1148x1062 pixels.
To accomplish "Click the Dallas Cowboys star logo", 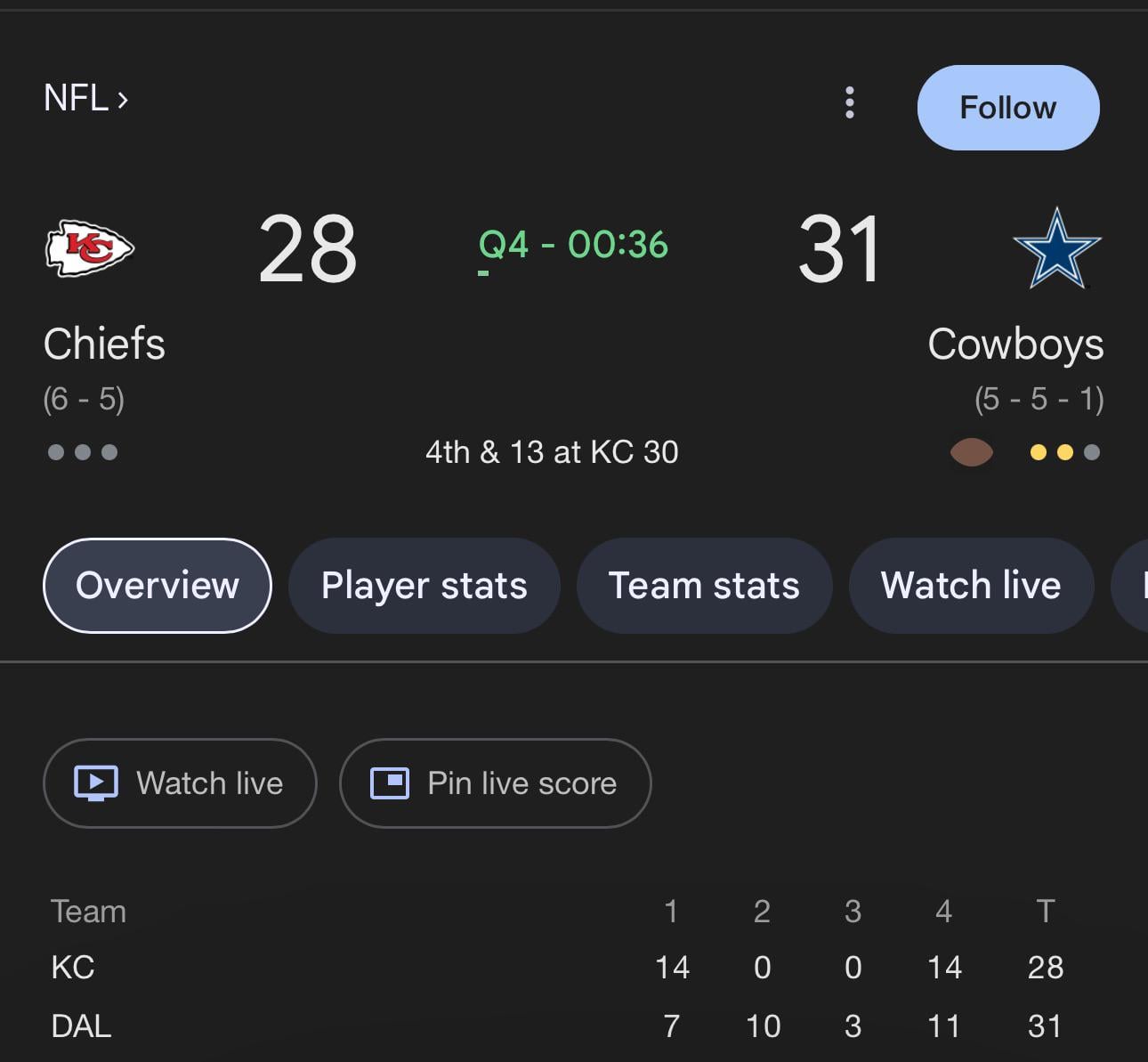I will [1056, 248].
